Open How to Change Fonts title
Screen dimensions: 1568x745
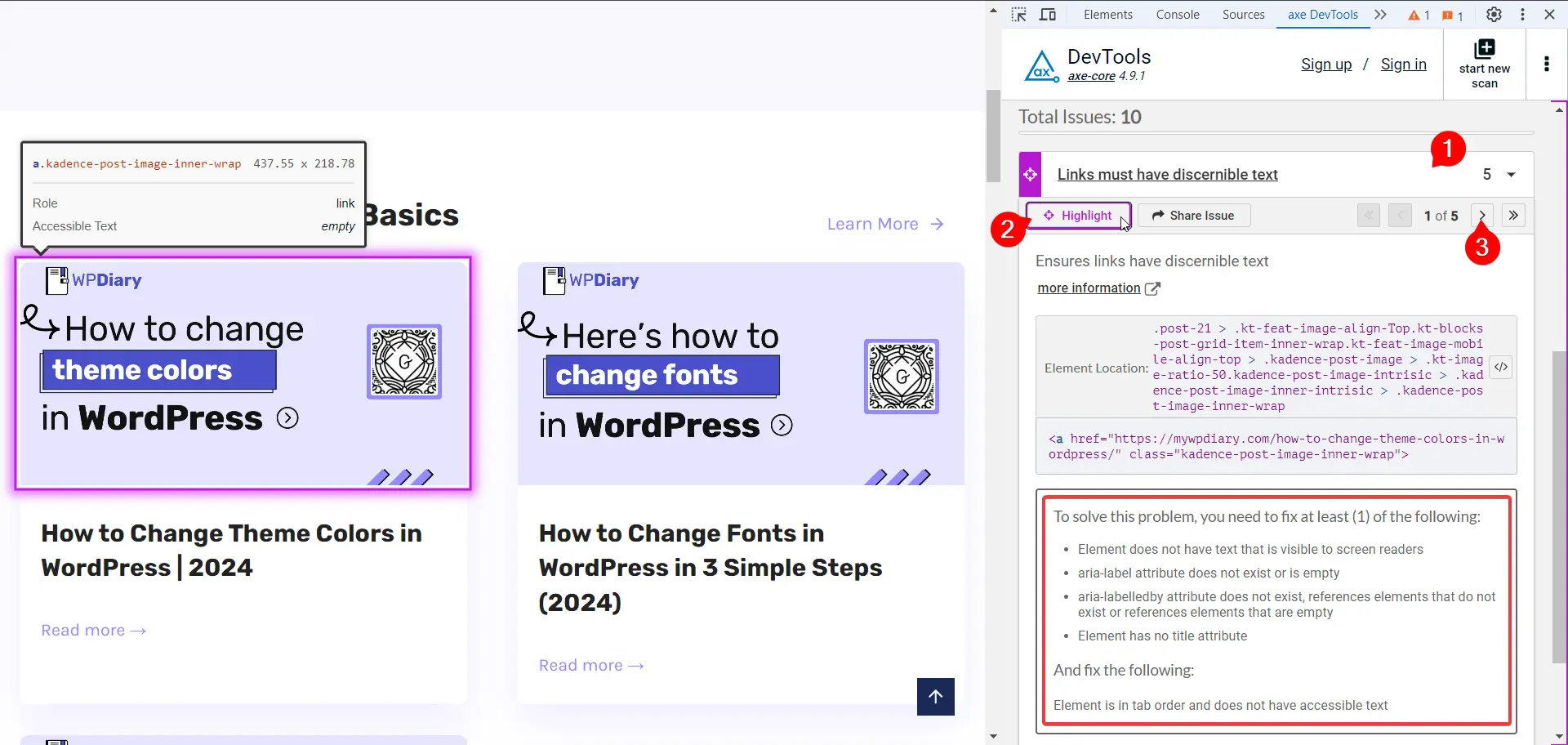pyautogui.click(x=710, y=568)
